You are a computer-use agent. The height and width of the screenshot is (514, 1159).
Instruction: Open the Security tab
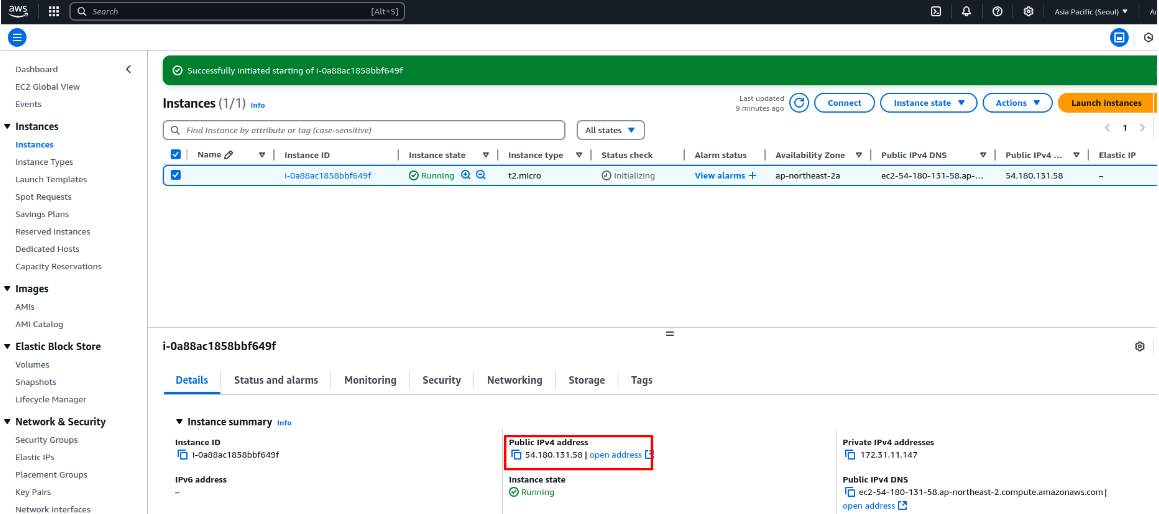(441, 380)
